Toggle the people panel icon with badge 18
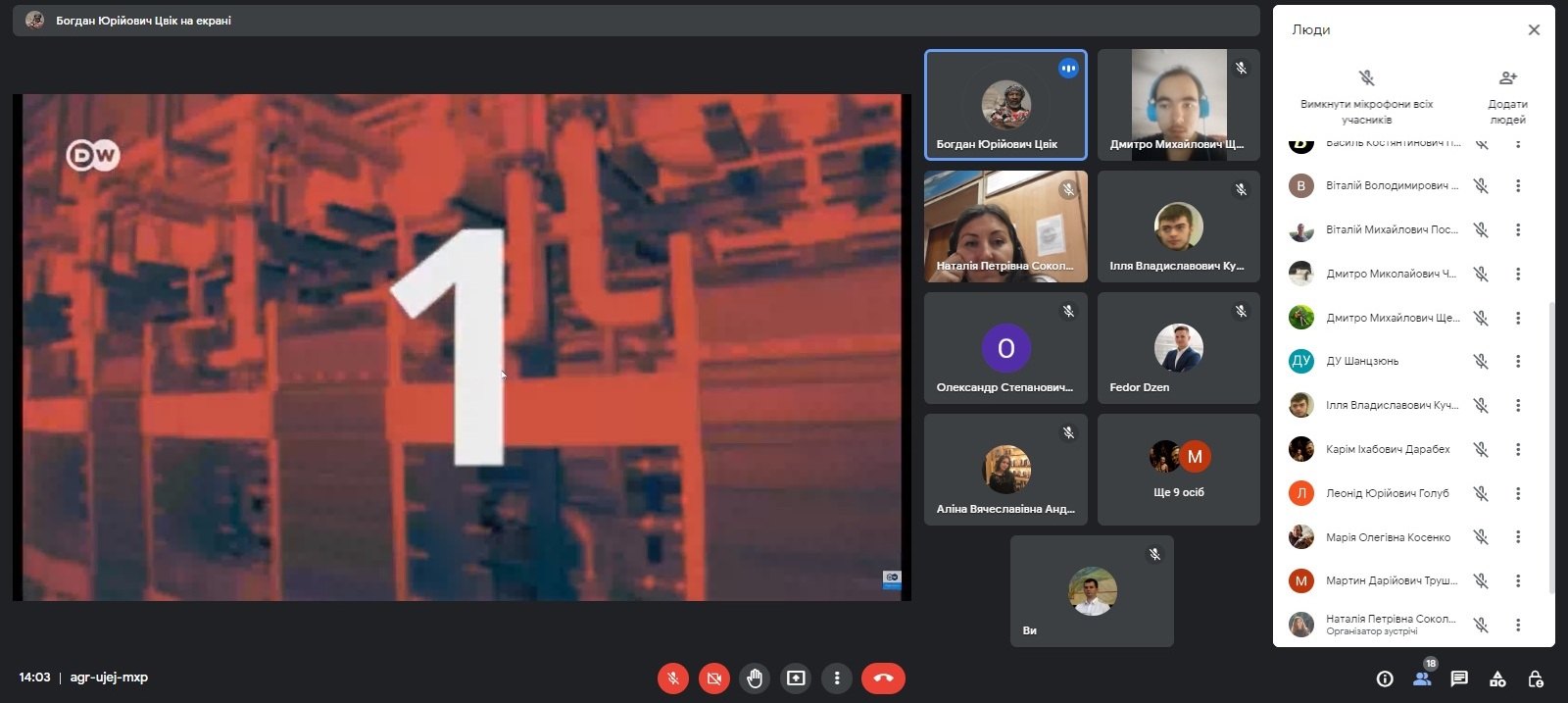Image resolution: width=1568 pixels, height=703 pixels. (x=1422, y=678)
